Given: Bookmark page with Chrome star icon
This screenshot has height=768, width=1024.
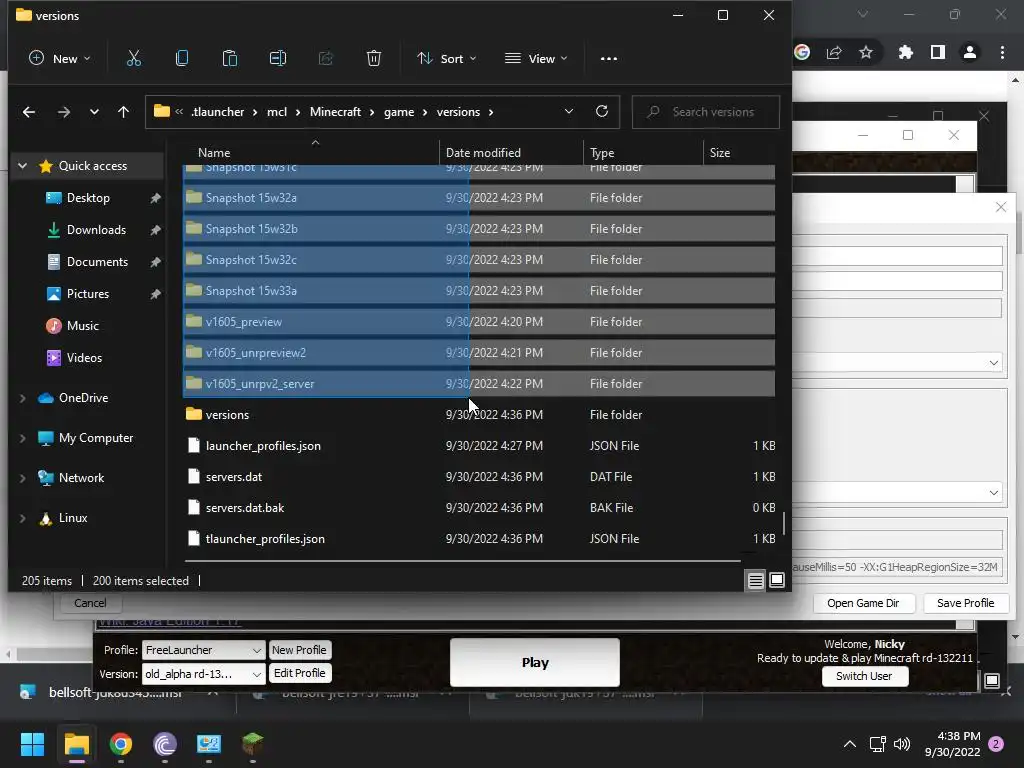Looking at the screenshot, I should pos(866,52).
